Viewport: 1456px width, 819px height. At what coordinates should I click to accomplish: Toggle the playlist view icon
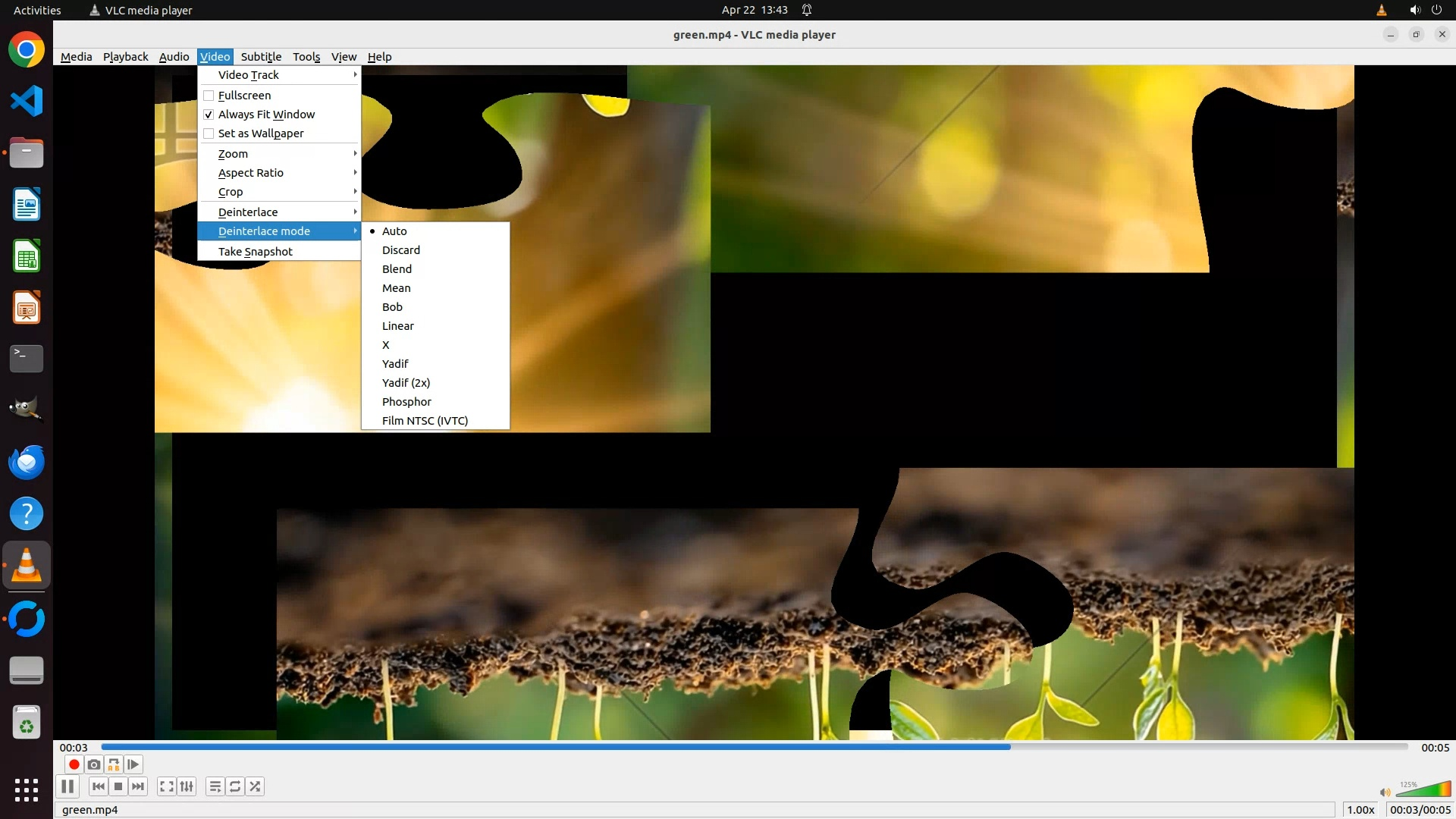[x=215, y=786]
